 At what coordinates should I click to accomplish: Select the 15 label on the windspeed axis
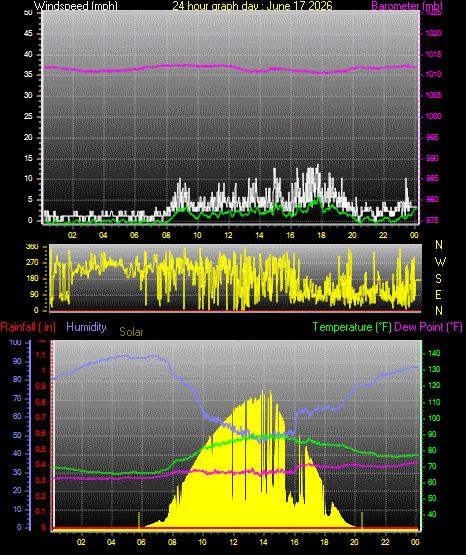[28, 158]
